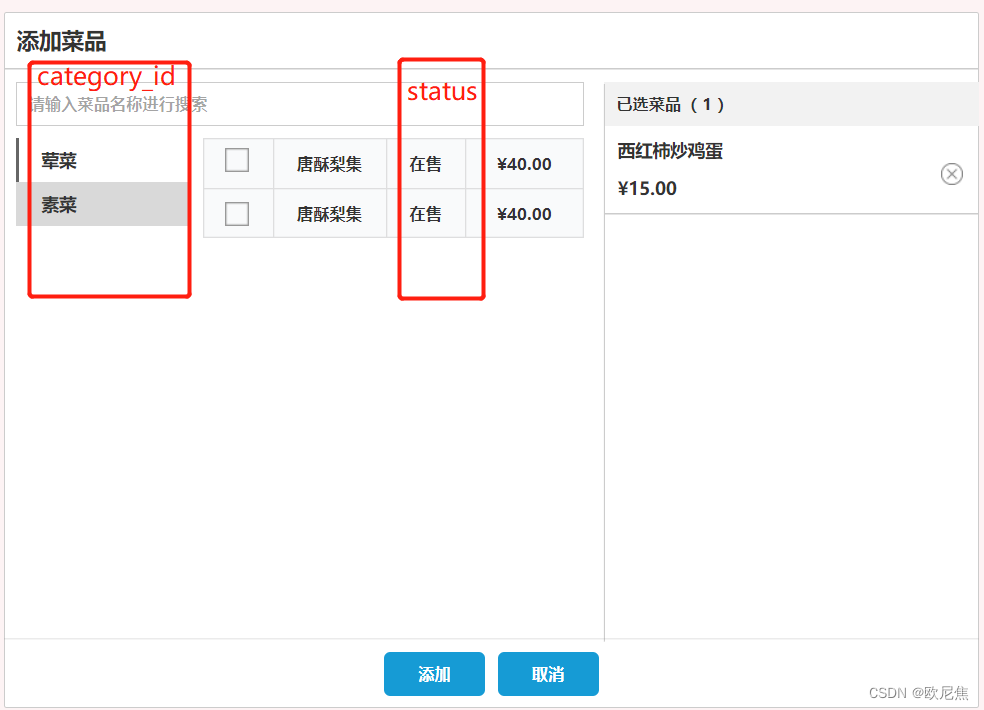The width and height of the screenshot is (984, 710).
Task: Click the 添加 button to confirm
Action: click(434, 673)
